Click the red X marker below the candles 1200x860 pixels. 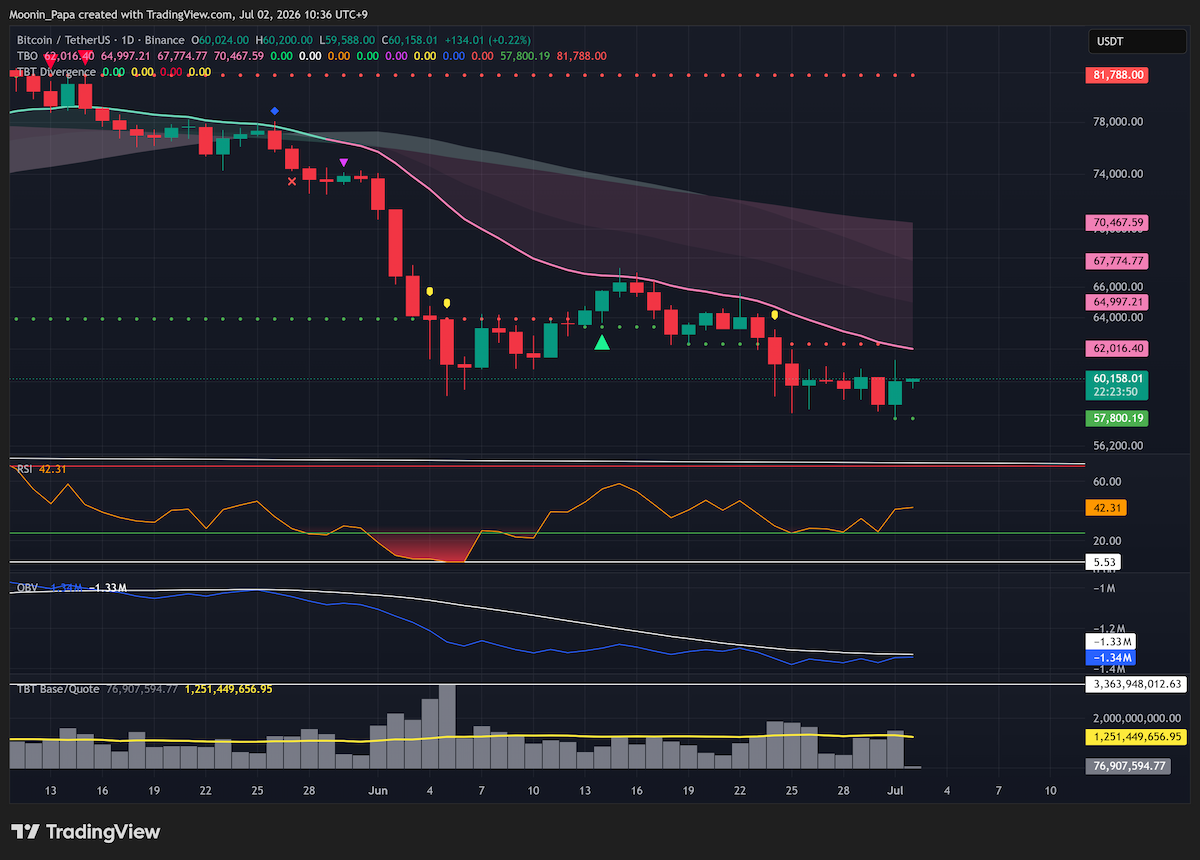click(x=292, y=181)
